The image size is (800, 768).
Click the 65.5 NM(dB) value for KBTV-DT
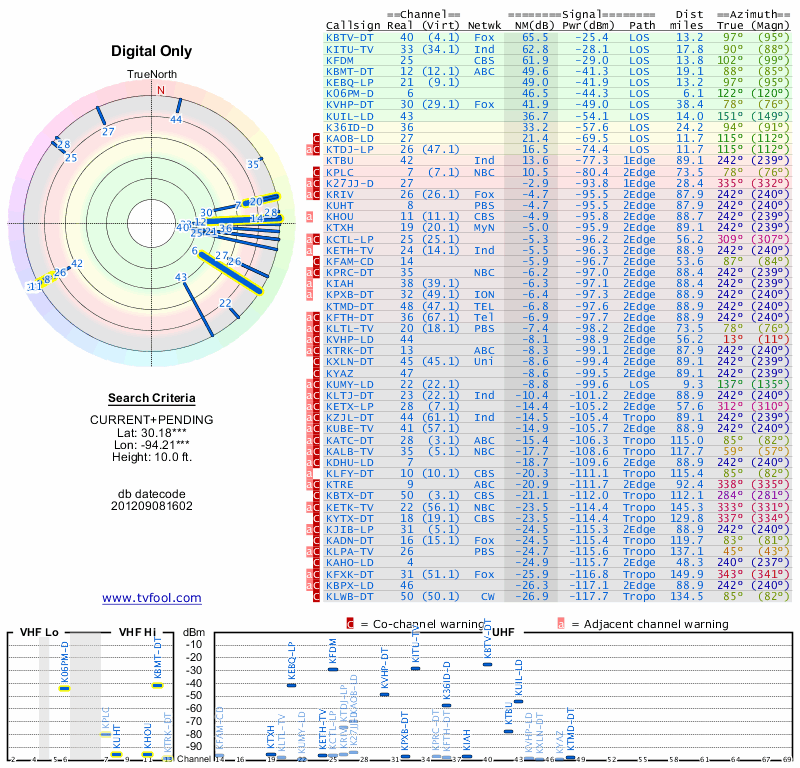click(x=535, y=38)
